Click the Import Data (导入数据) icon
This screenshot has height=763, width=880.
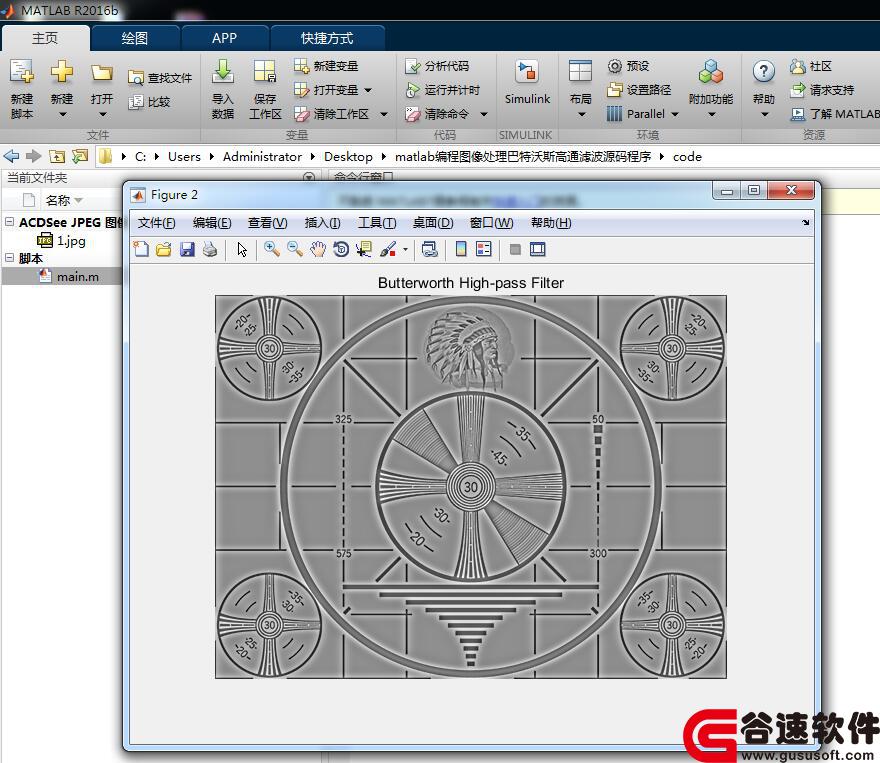click(223, 71)
